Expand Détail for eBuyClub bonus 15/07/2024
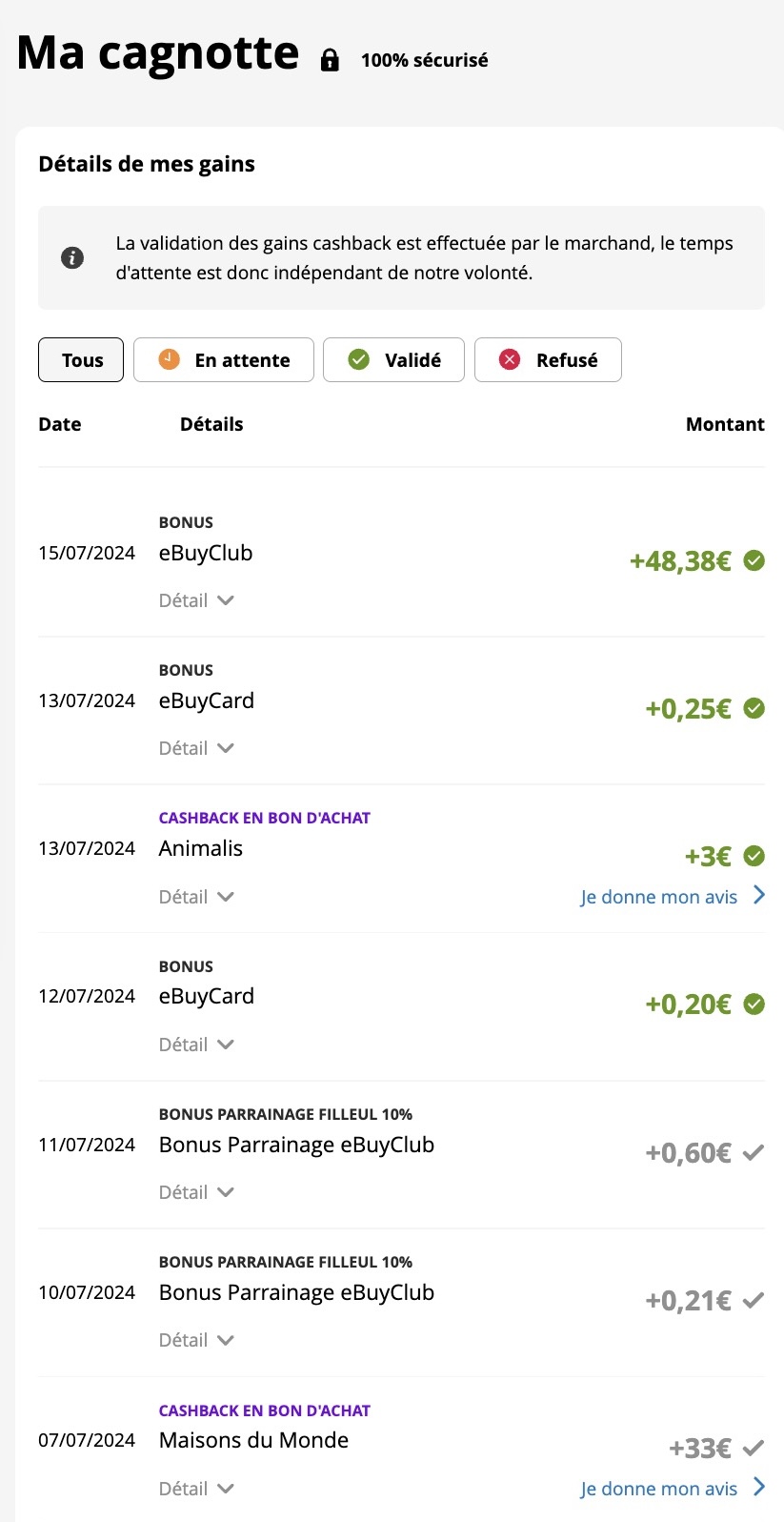784x1522 pixels. (x=196, y=600)
